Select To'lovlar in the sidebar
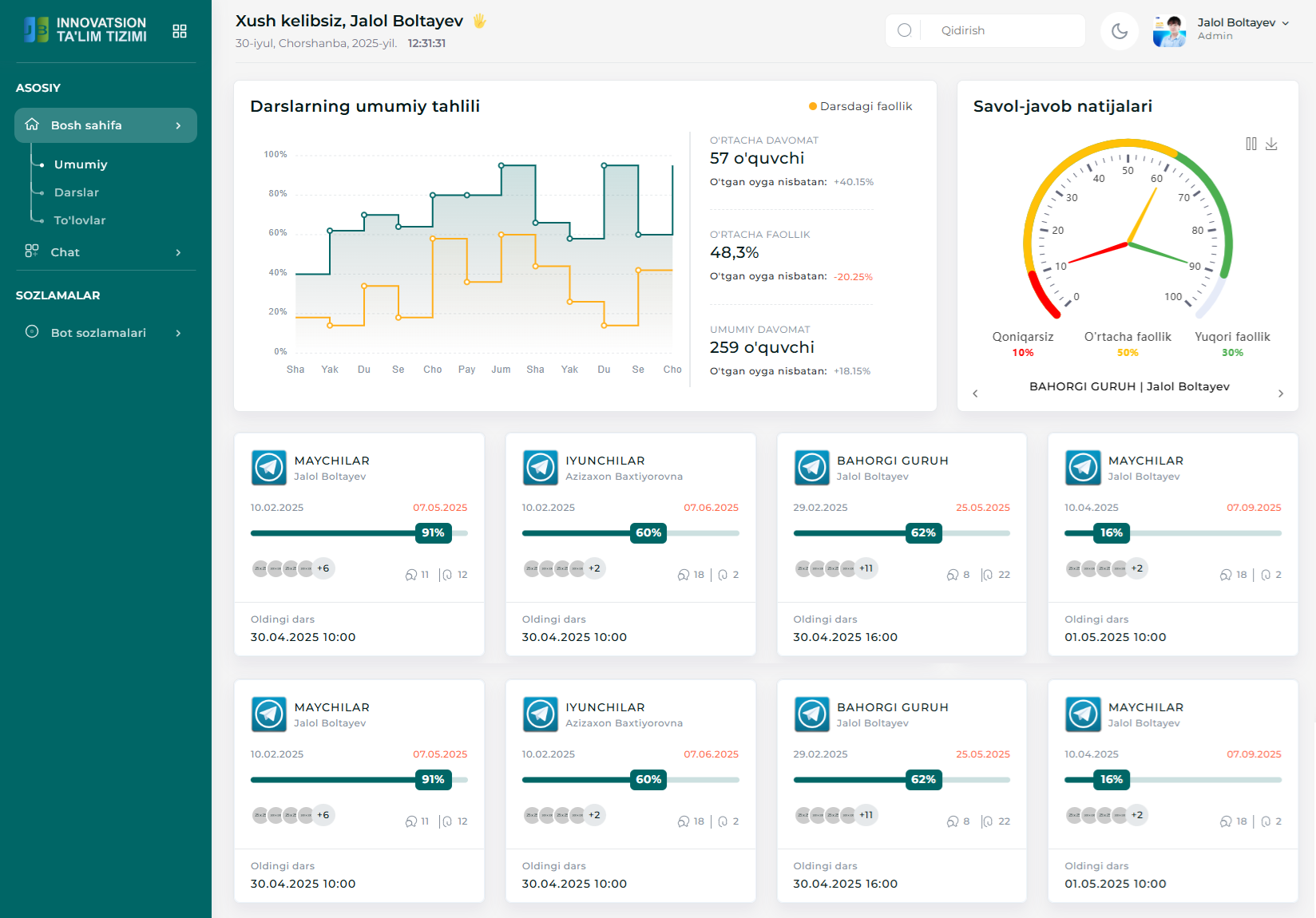Screen dimensions: 1316x918 tap(80, 220)
